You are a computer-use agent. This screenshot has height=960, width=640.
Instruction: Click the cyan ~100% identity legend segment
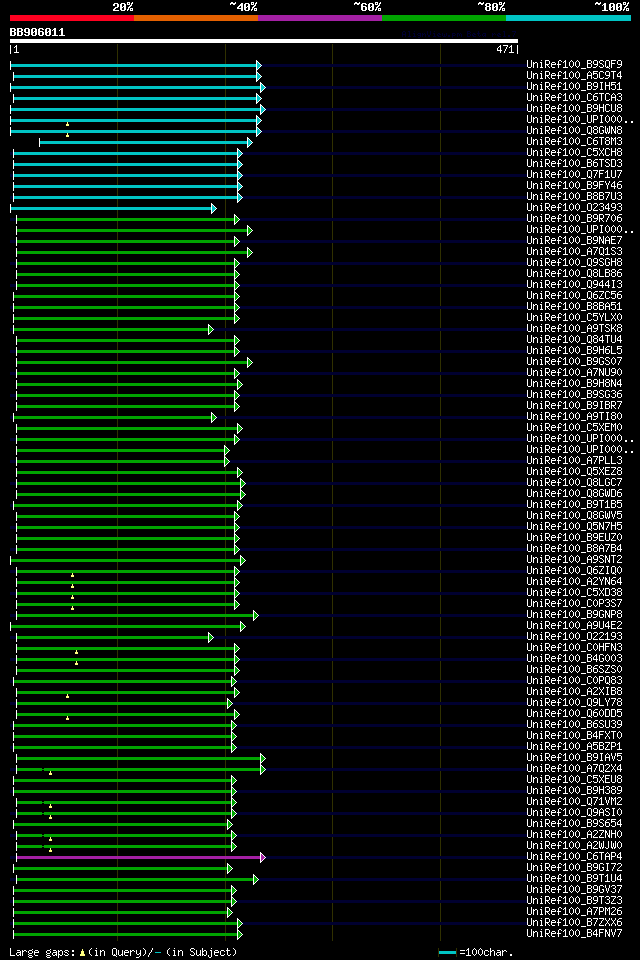click(x=568, y=18)
